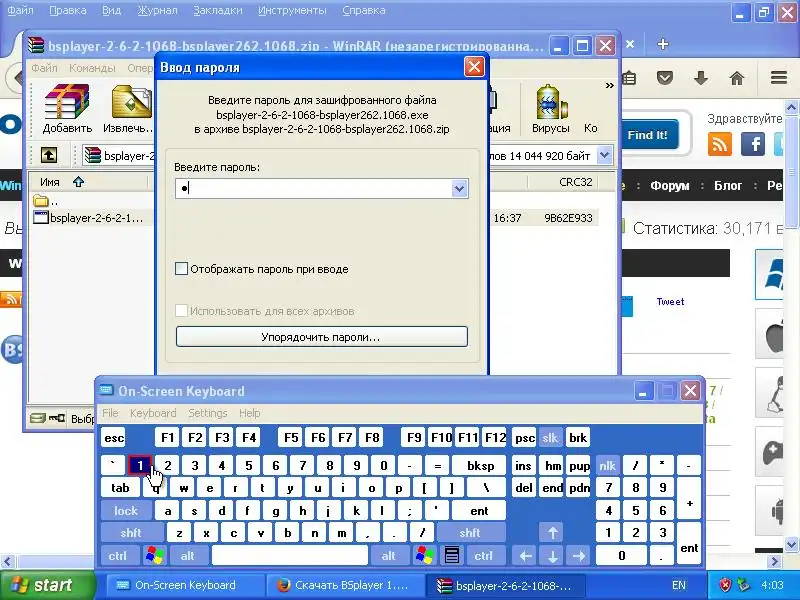Click the down arrow key

pos(552,556)
